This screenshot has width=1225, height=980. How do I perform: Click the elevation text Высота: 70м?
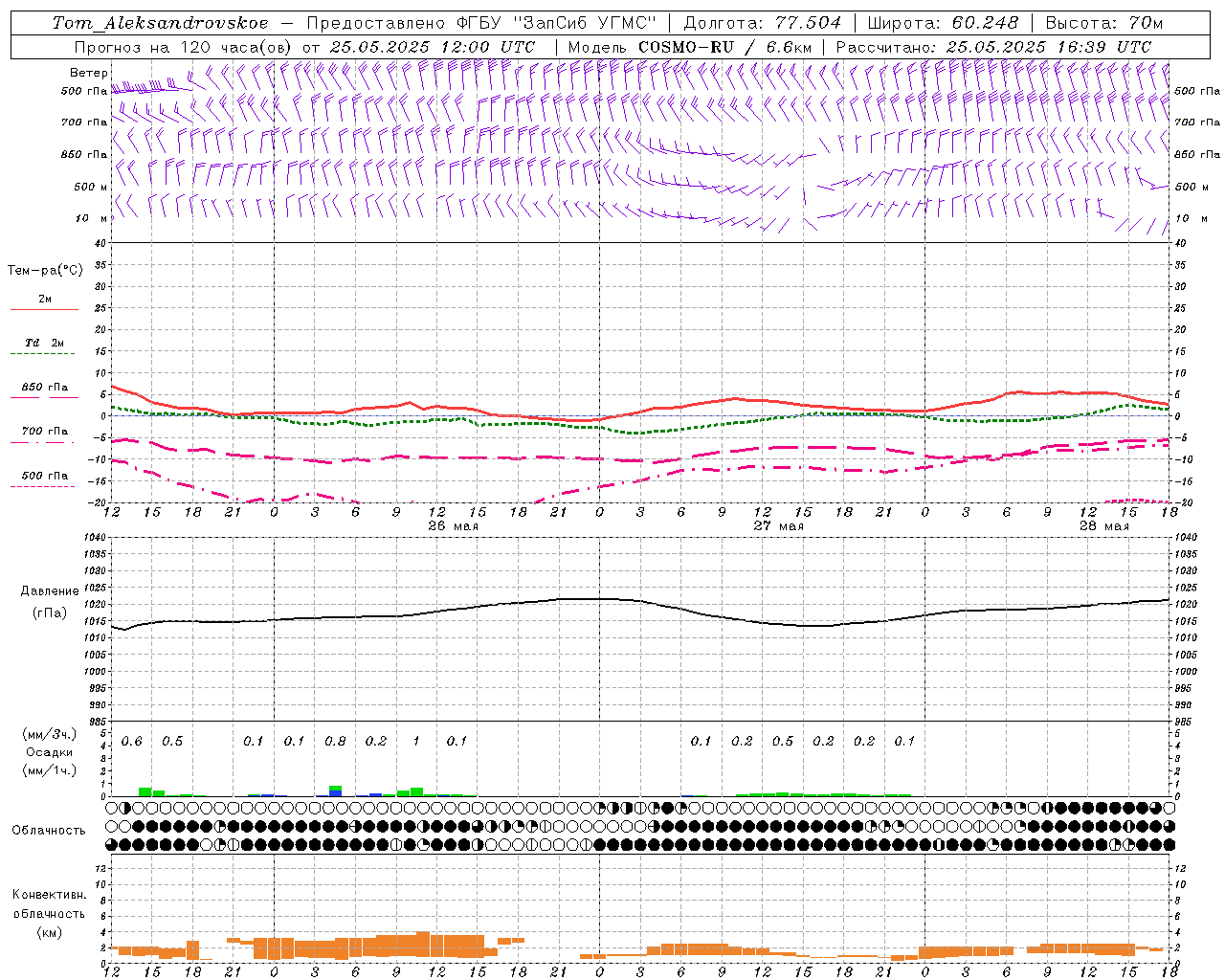(x=1104, y=23)
